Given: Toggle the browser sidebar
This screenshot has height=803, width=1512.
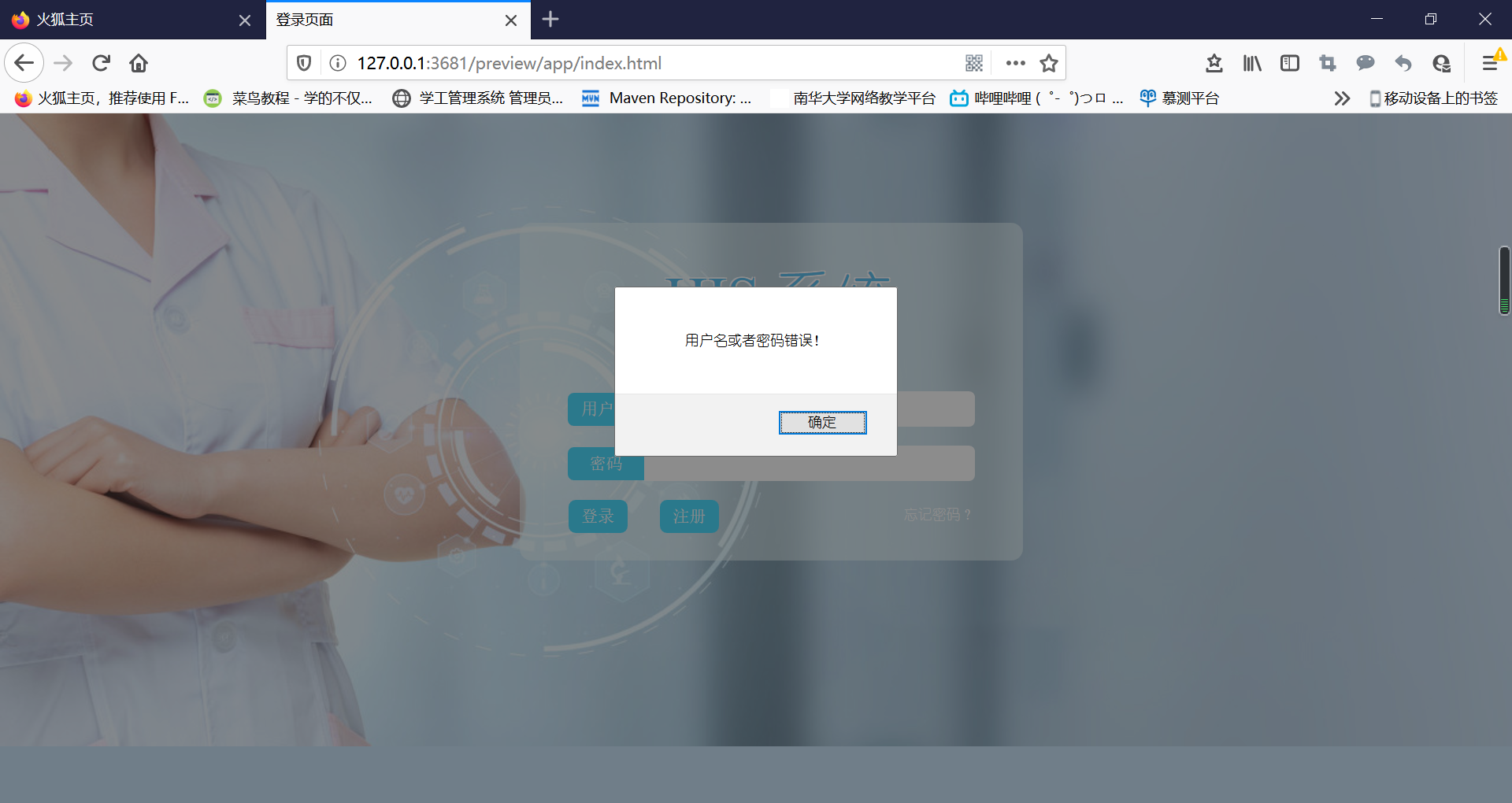Looking at the screenshot, I should coord(1289,63).
